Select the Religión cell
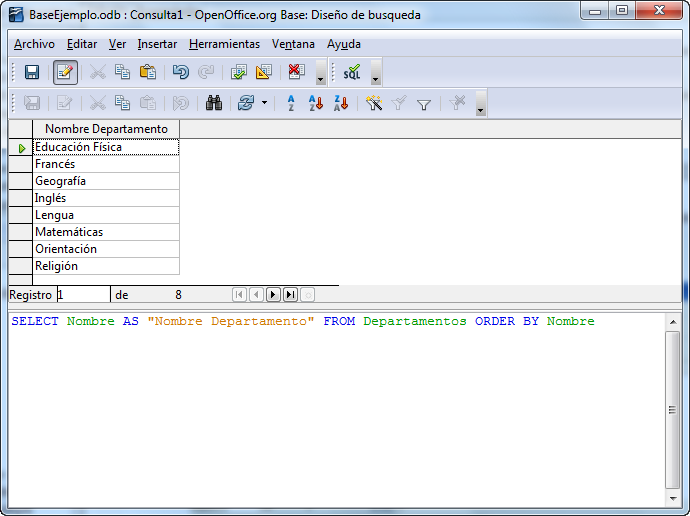The height and width of the screenshot is (516, 690). 106,266
